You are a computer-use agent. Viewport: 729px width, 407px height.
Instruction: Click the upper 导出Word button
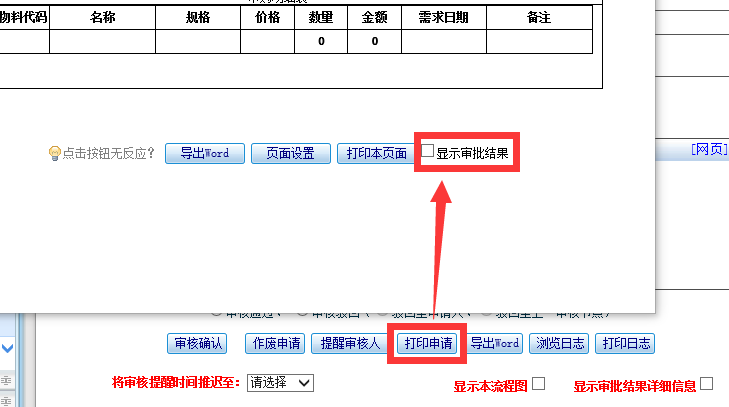click(205, 153)
